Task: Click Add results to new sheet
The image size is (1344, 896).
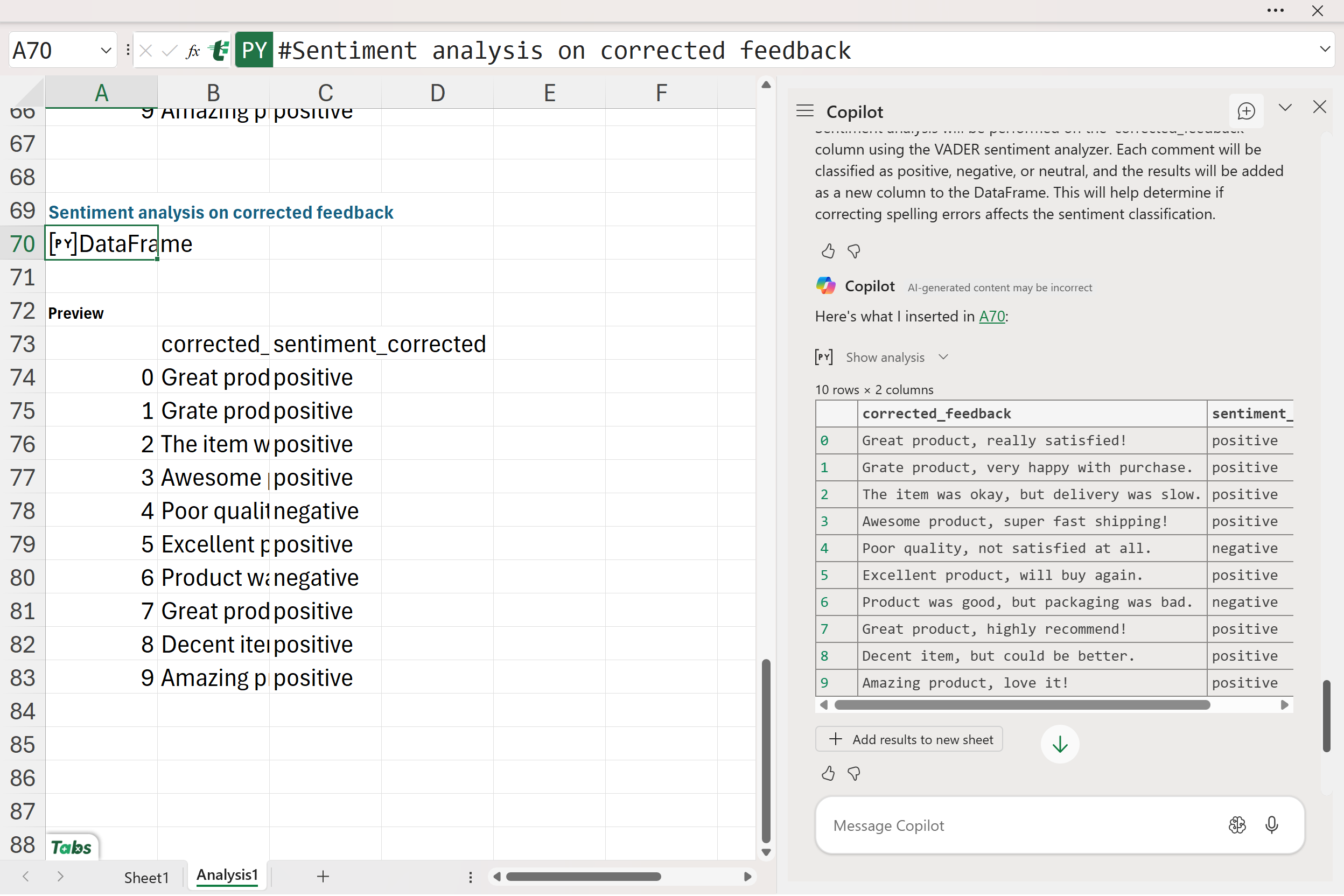Action: point(908,739)
